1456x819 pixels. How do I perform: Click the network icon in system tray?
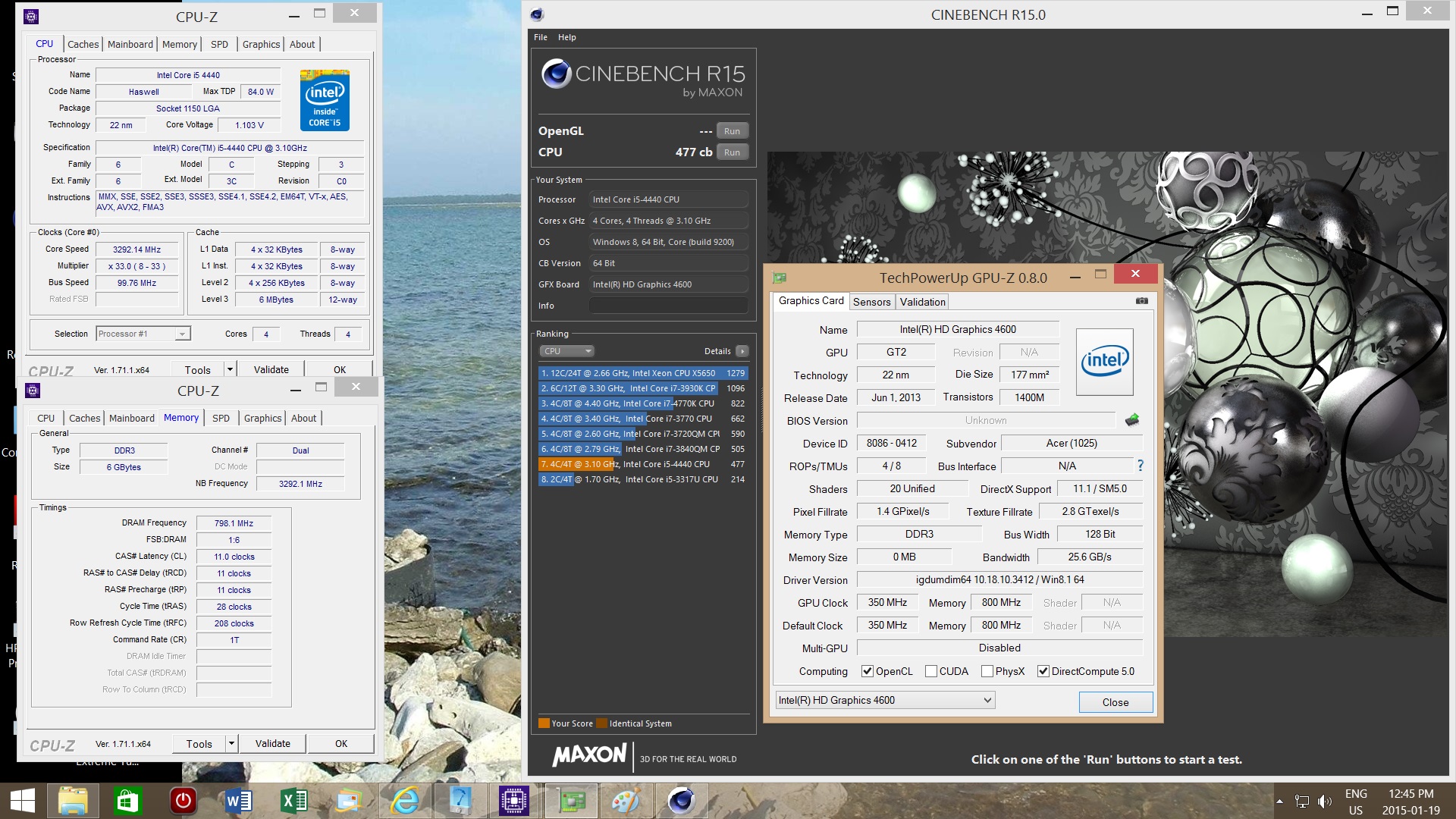point(1302,802)
